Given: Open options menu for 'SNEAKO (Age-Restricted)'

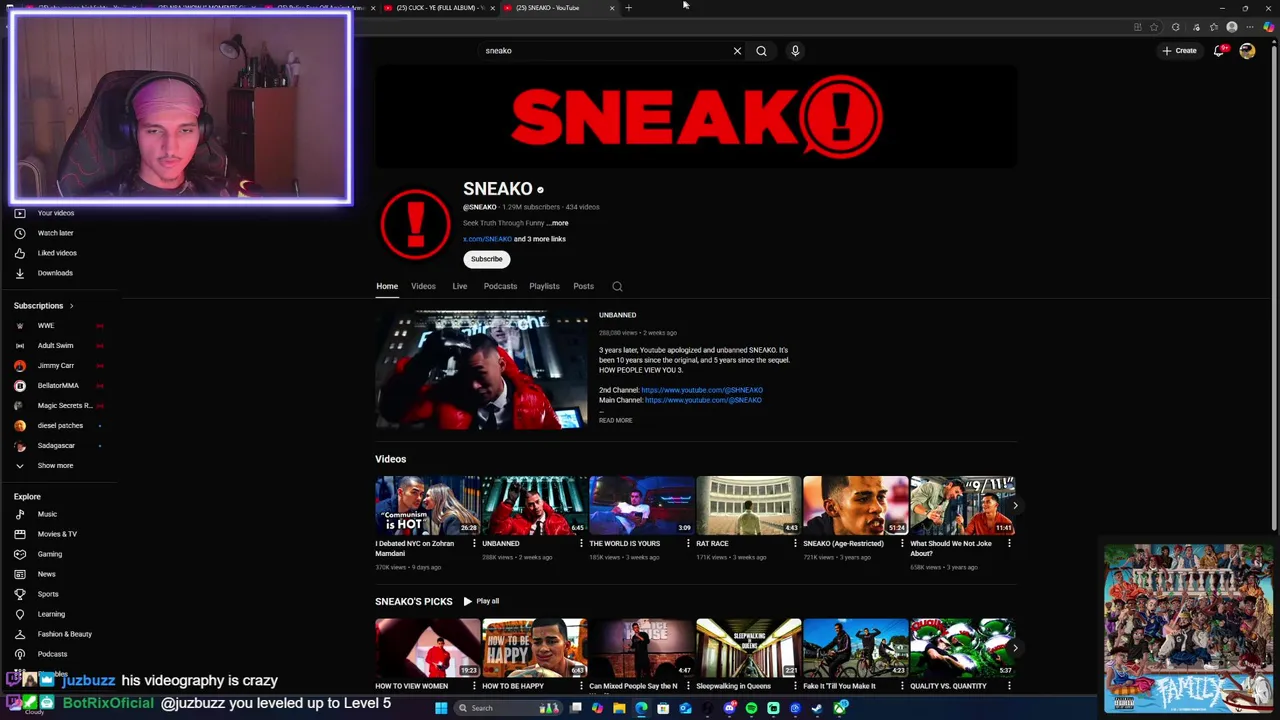Looking at the screenshot, I should pos(901,543).
